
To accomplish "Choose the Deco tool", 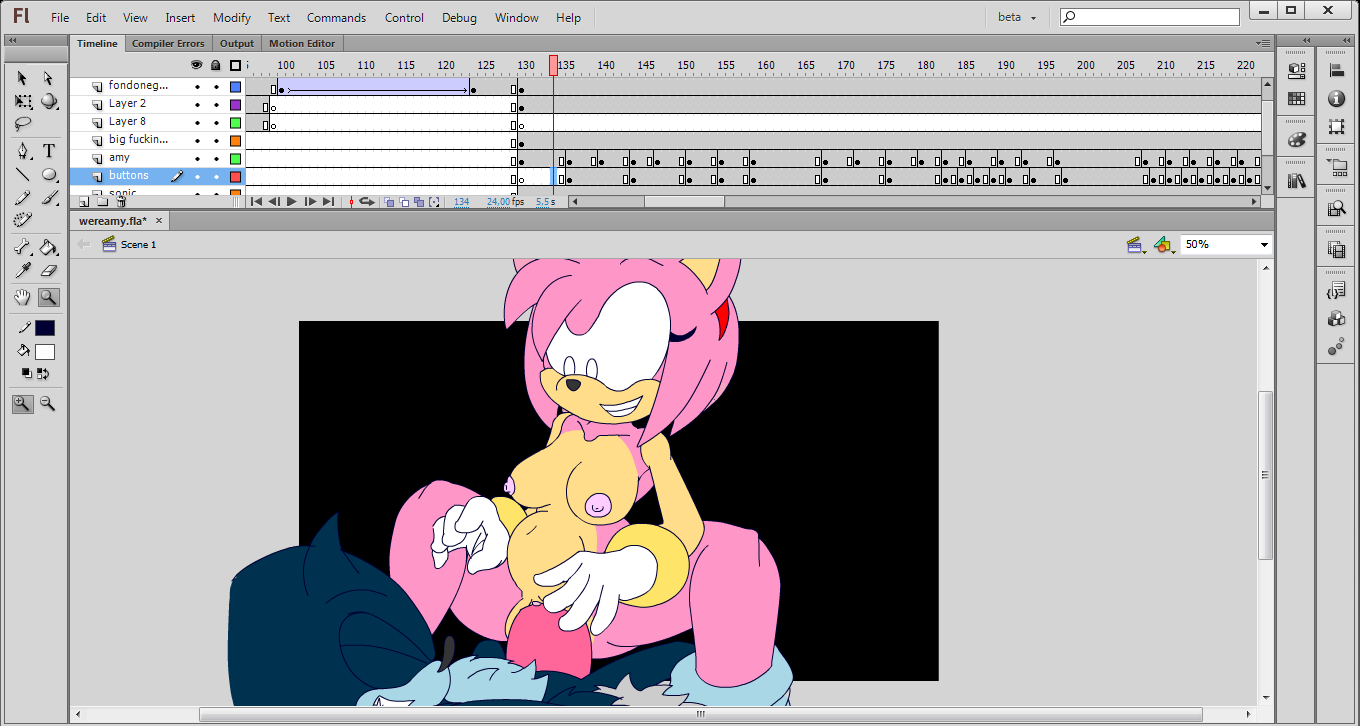I will 22,220.
